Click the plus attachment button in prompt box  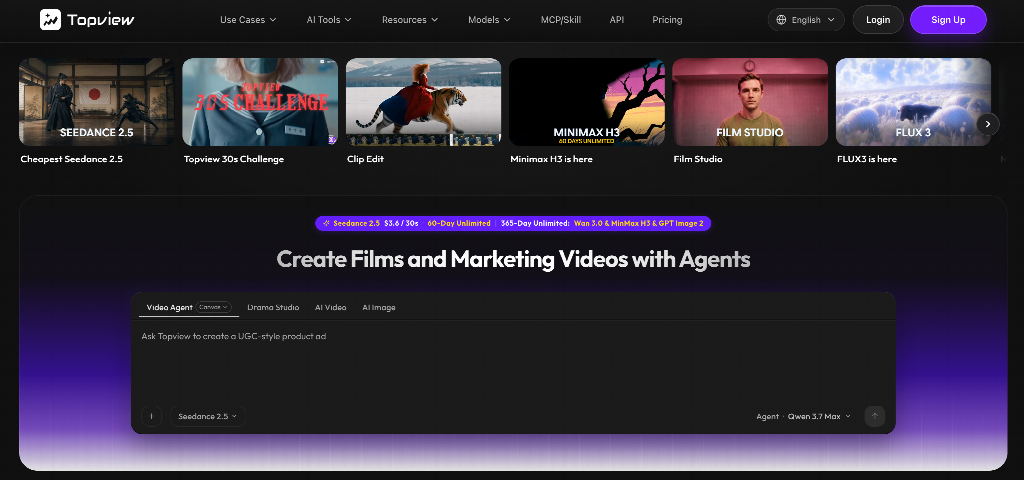(152, 416)
